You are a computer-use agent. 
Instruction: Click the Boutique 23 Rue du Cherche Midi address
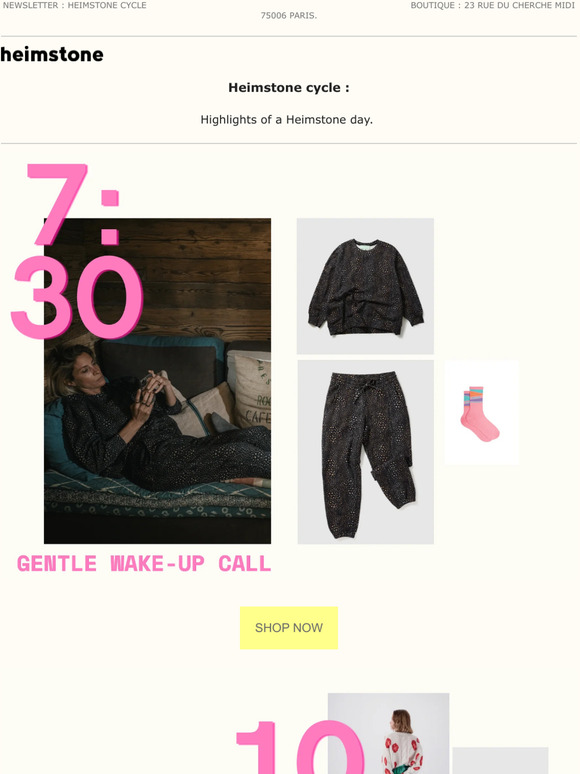click(x=493, y=5)
